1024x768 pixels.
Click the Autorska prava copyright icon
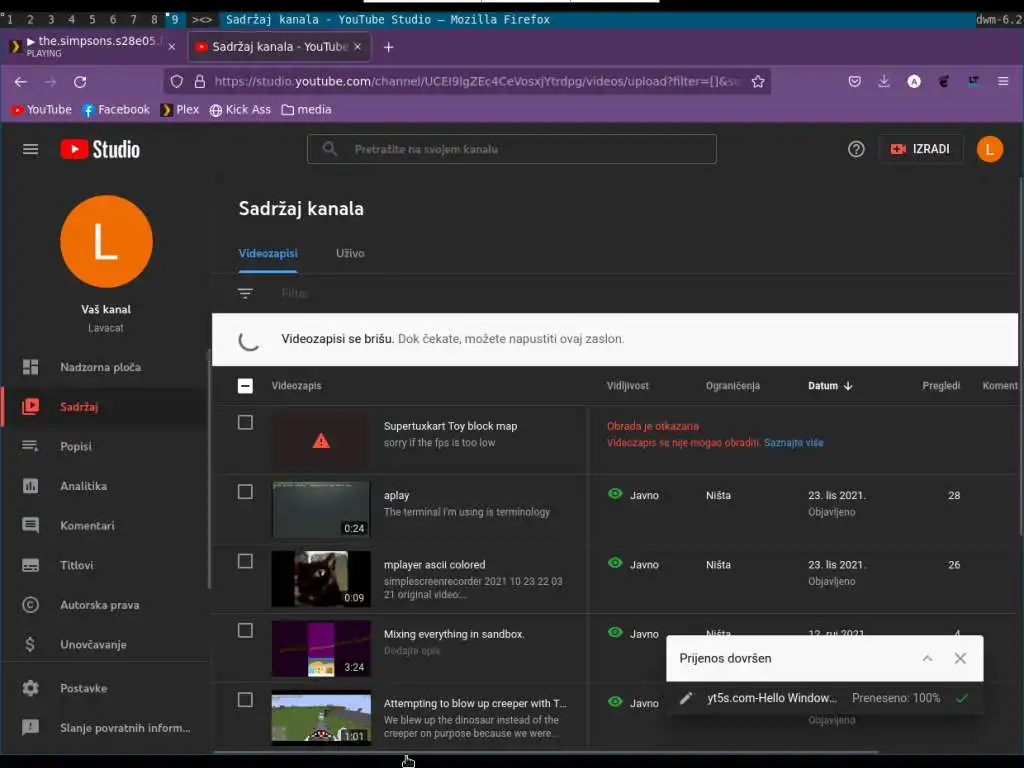tap(30, 605)
